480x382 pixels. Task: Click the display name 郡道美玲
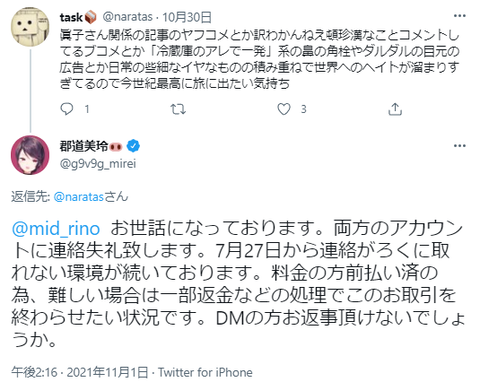pos(84,146)
